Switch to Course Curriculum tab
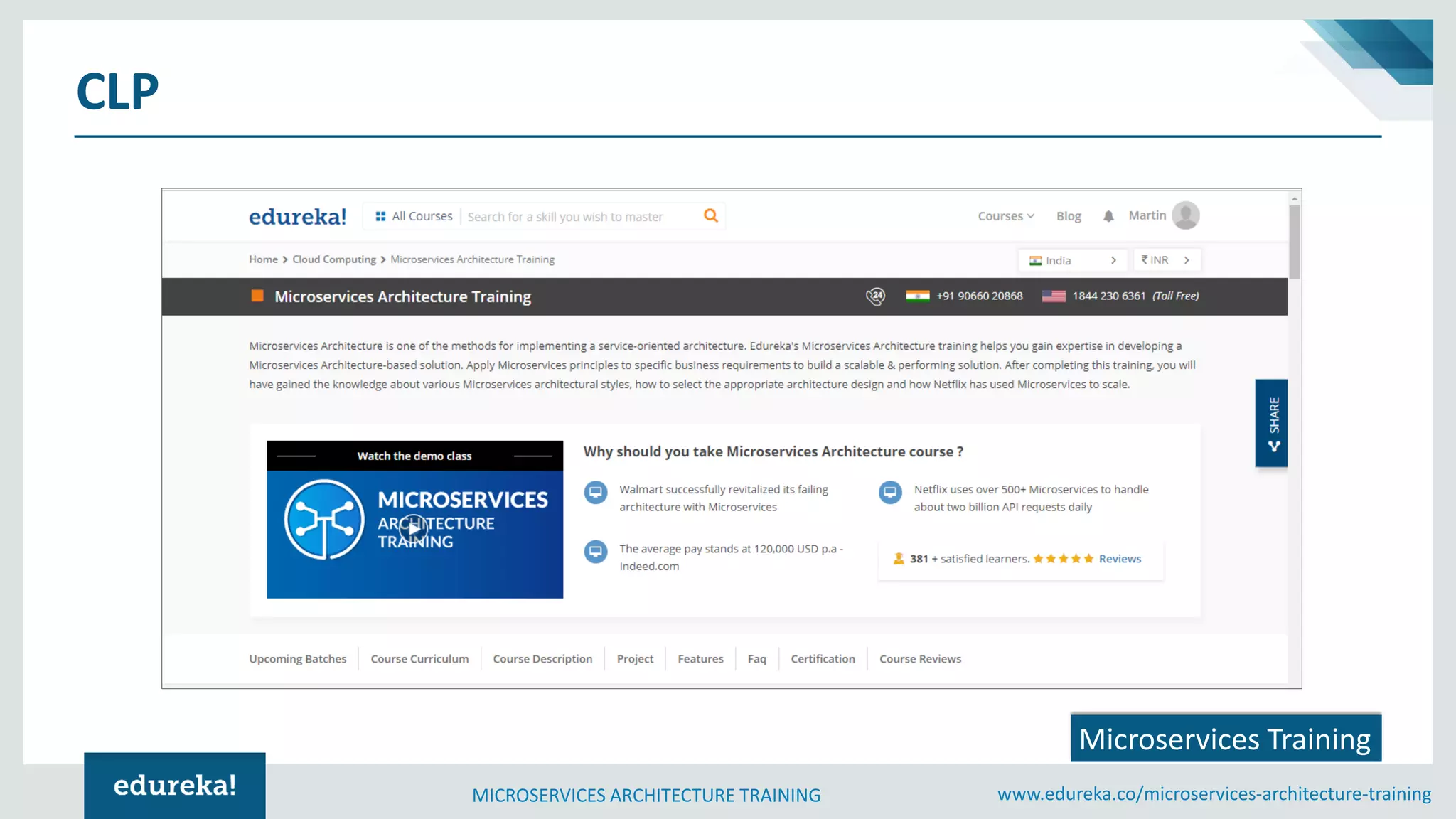 click(419, 659)
